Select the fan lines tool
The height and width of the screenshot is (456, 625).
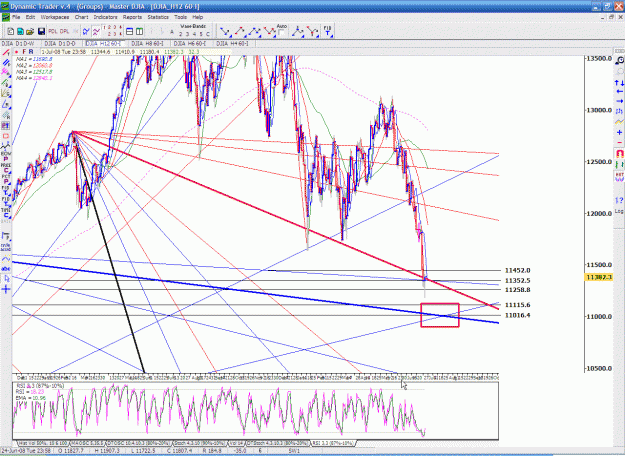pos(6,93)
